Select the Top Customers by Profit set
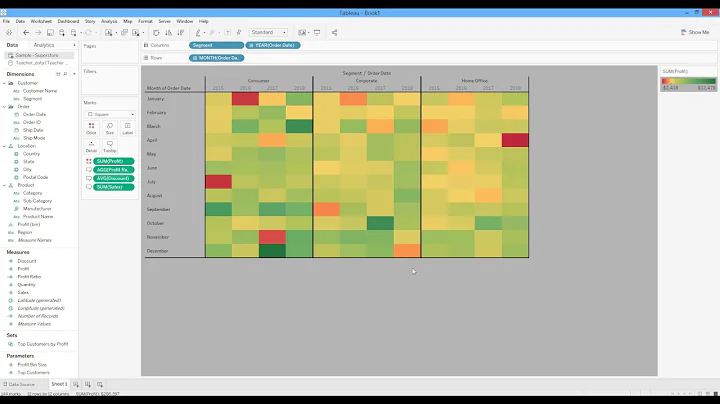Image resolution: width=720 pixels, height=404 pixels. (x=43, y=344)
